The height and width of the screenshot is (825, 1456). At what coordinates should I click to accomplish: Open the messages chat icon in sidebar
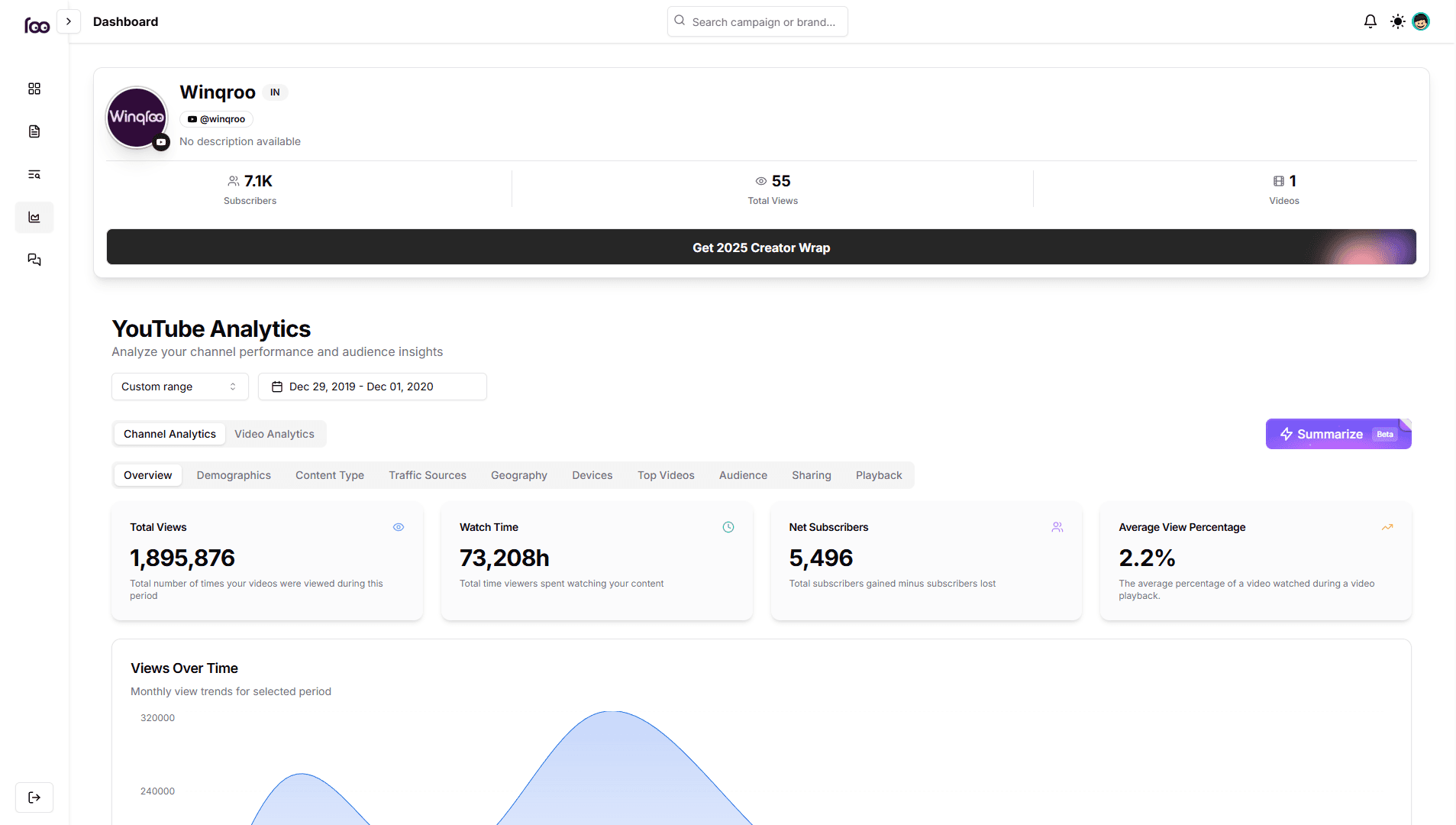pyautogui.click(x=34, y=260)
